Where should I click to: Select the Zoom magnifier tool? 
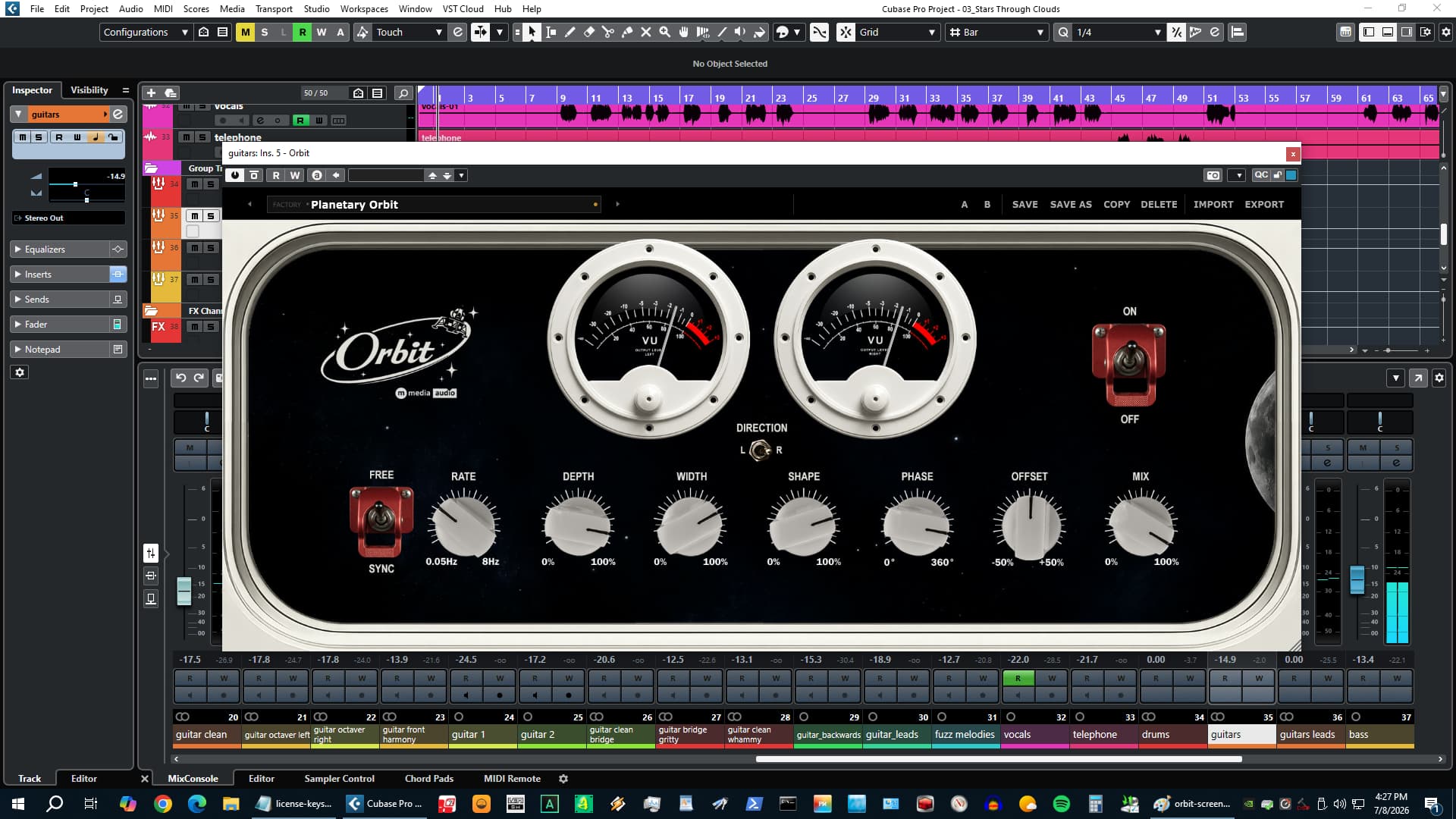pos(665,32)
